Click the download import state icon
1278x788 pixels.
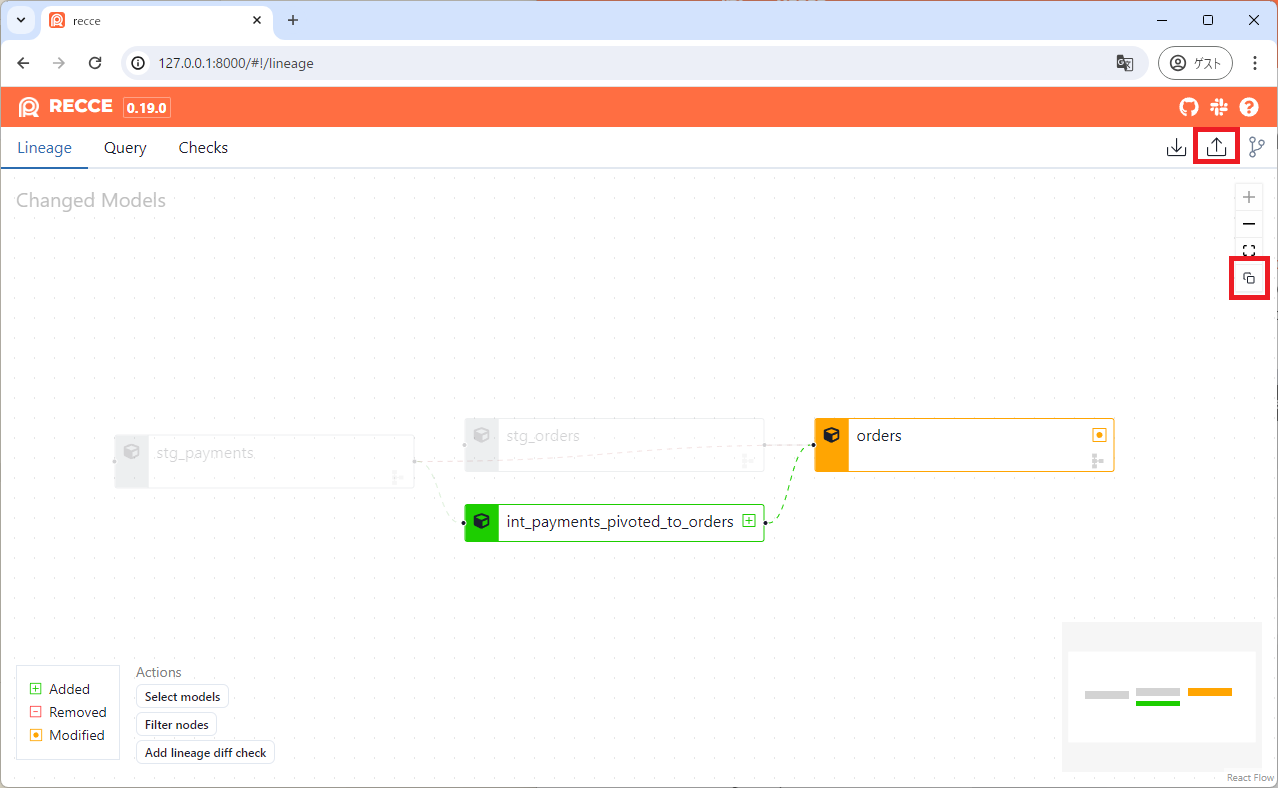(x=1177, y=148)
